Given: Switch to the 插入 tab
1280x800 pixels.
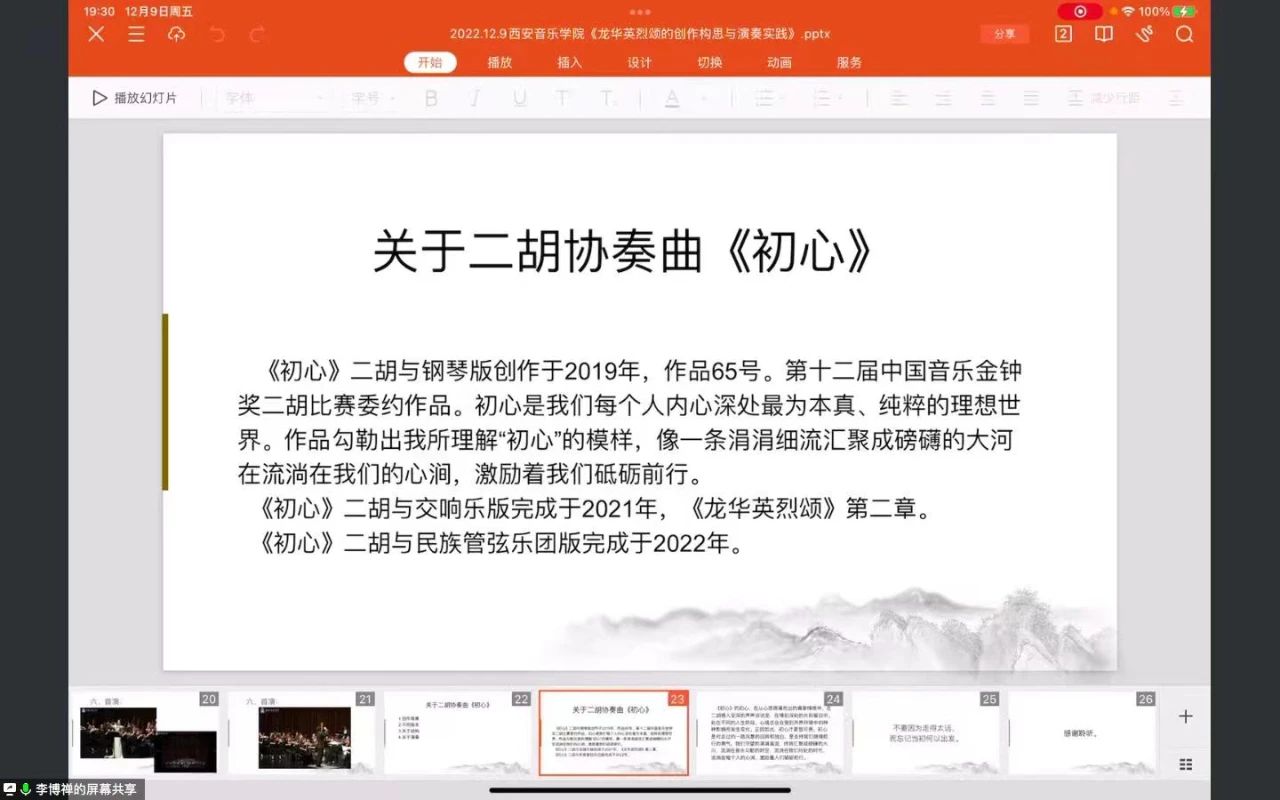Looking at the screenshot, I should click(x=569, y=62).
